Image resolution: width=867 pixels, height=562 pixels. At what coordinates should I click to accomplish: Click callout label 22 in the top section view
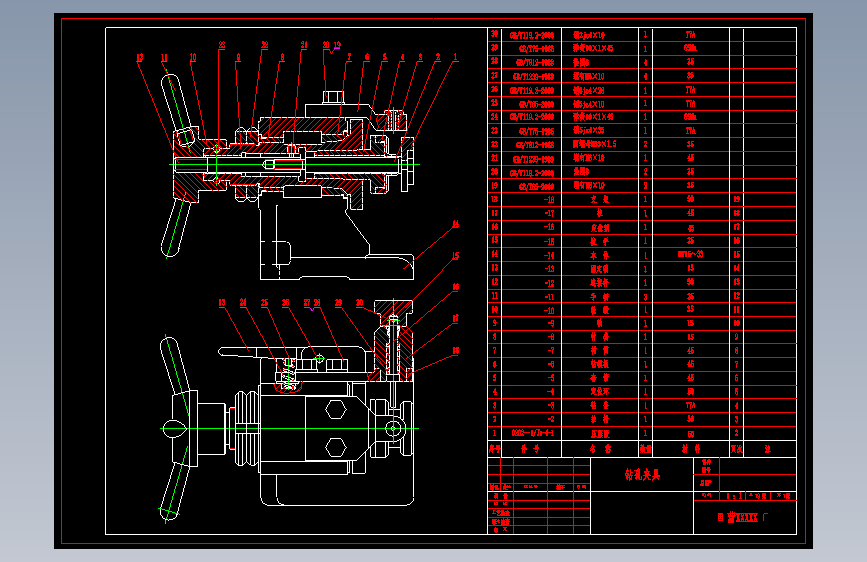[x=265, y=45]
